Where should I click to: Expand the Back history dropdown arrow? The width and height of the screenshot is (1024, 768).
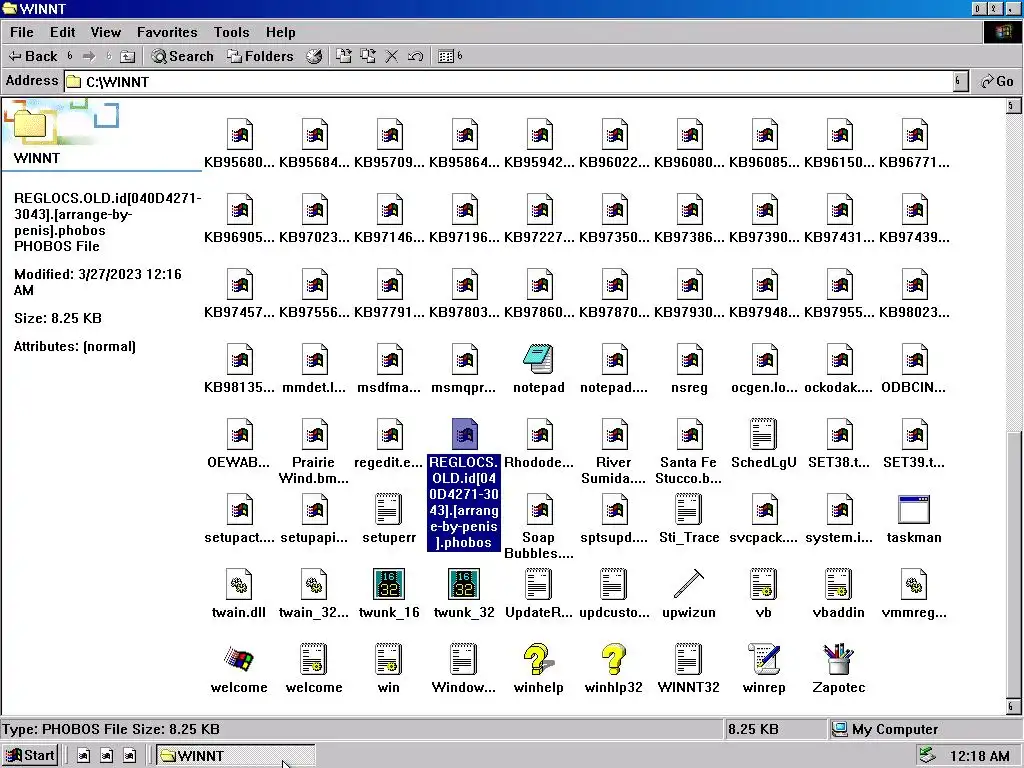(x=70, y=56)
